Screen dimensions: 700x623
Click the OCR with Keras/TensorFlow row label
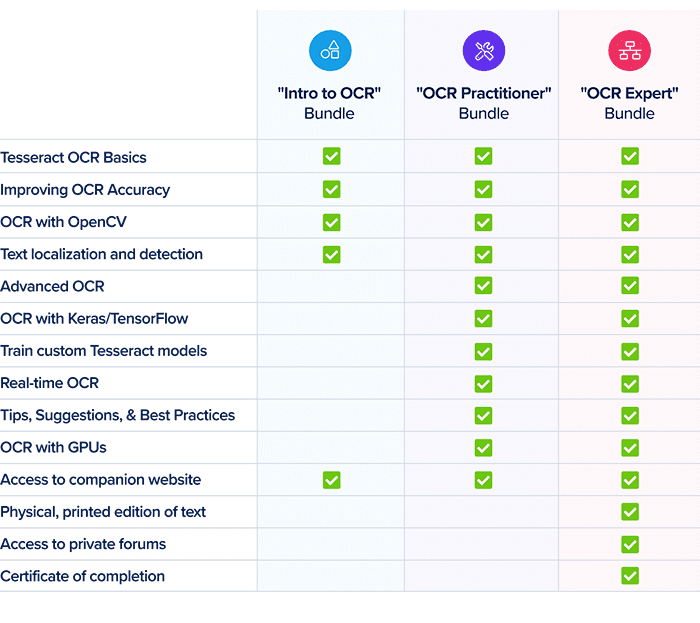click(94, 319)
